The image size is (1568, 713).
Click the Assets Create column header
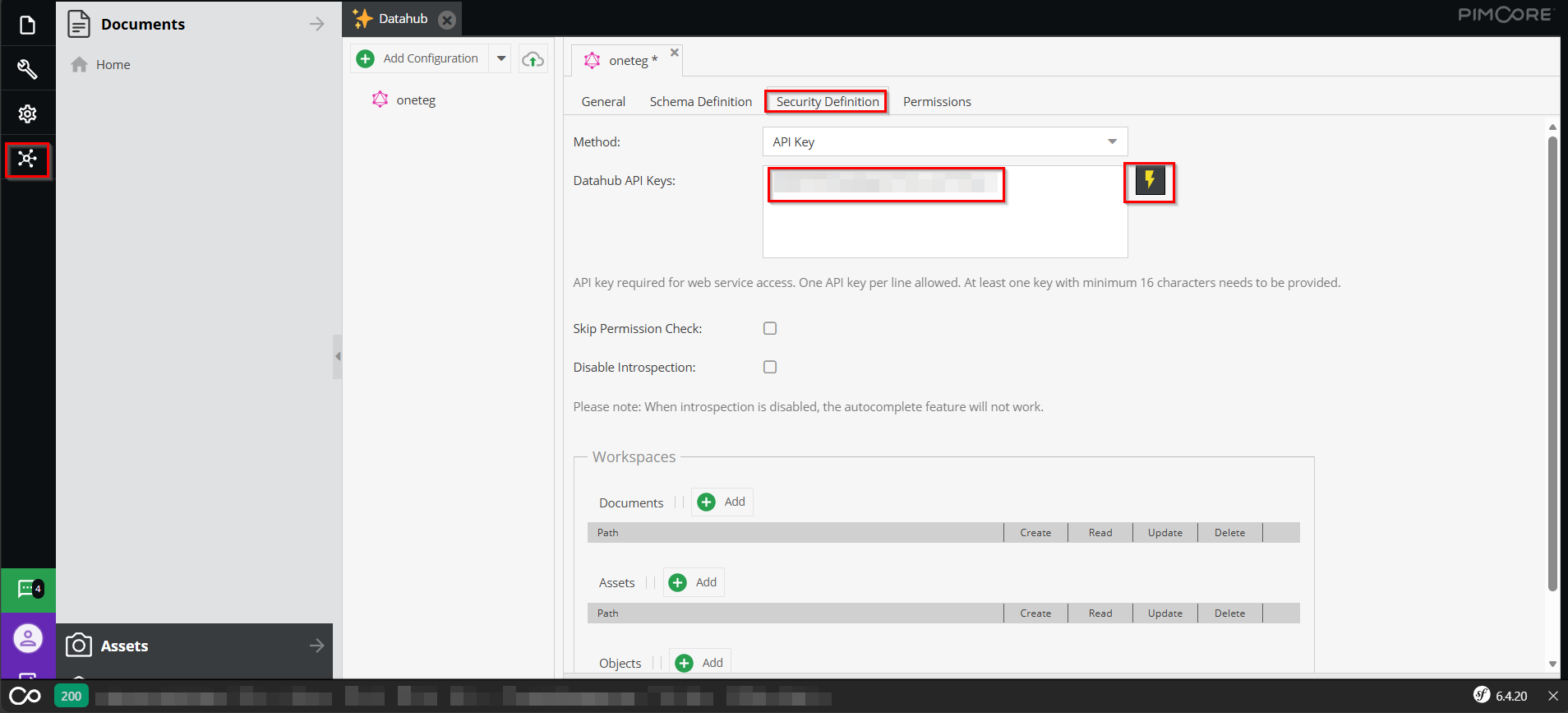(1035, 613)
